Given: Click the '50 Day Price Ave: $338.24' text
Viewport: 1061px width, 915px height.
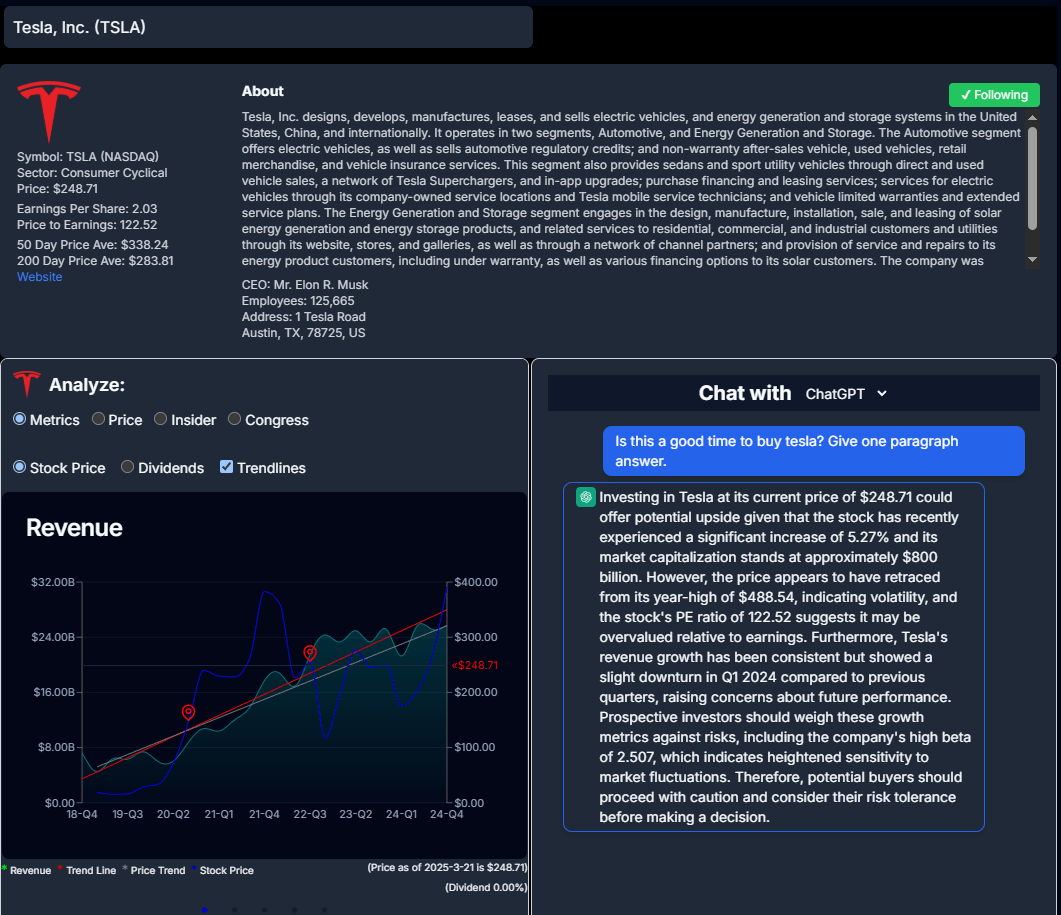Looking at the screenshot, I should point(93,245).
